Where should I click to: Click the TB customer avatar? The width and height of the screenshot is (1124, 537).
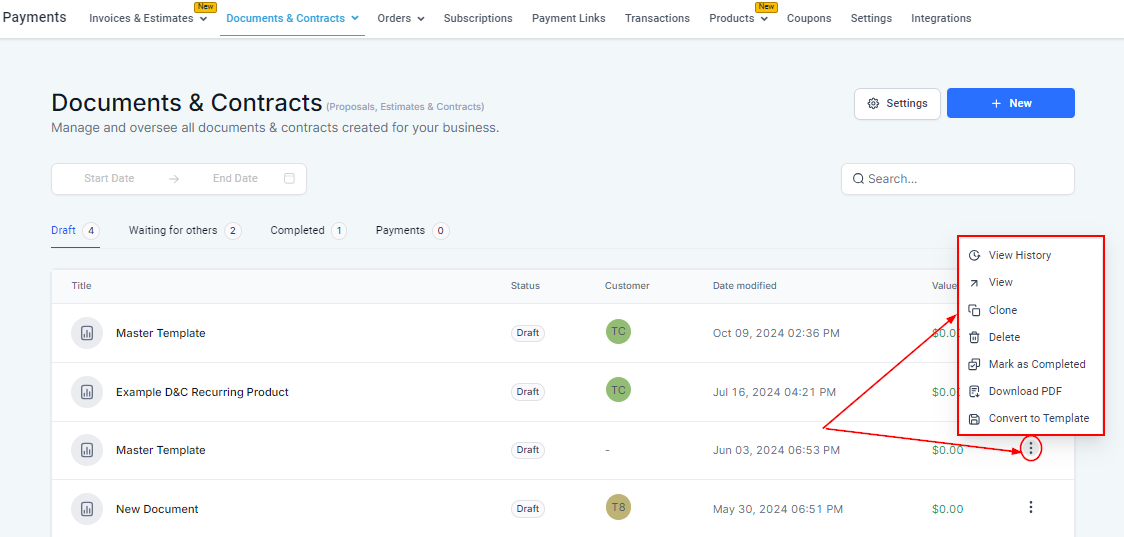[x=618, y=508]
